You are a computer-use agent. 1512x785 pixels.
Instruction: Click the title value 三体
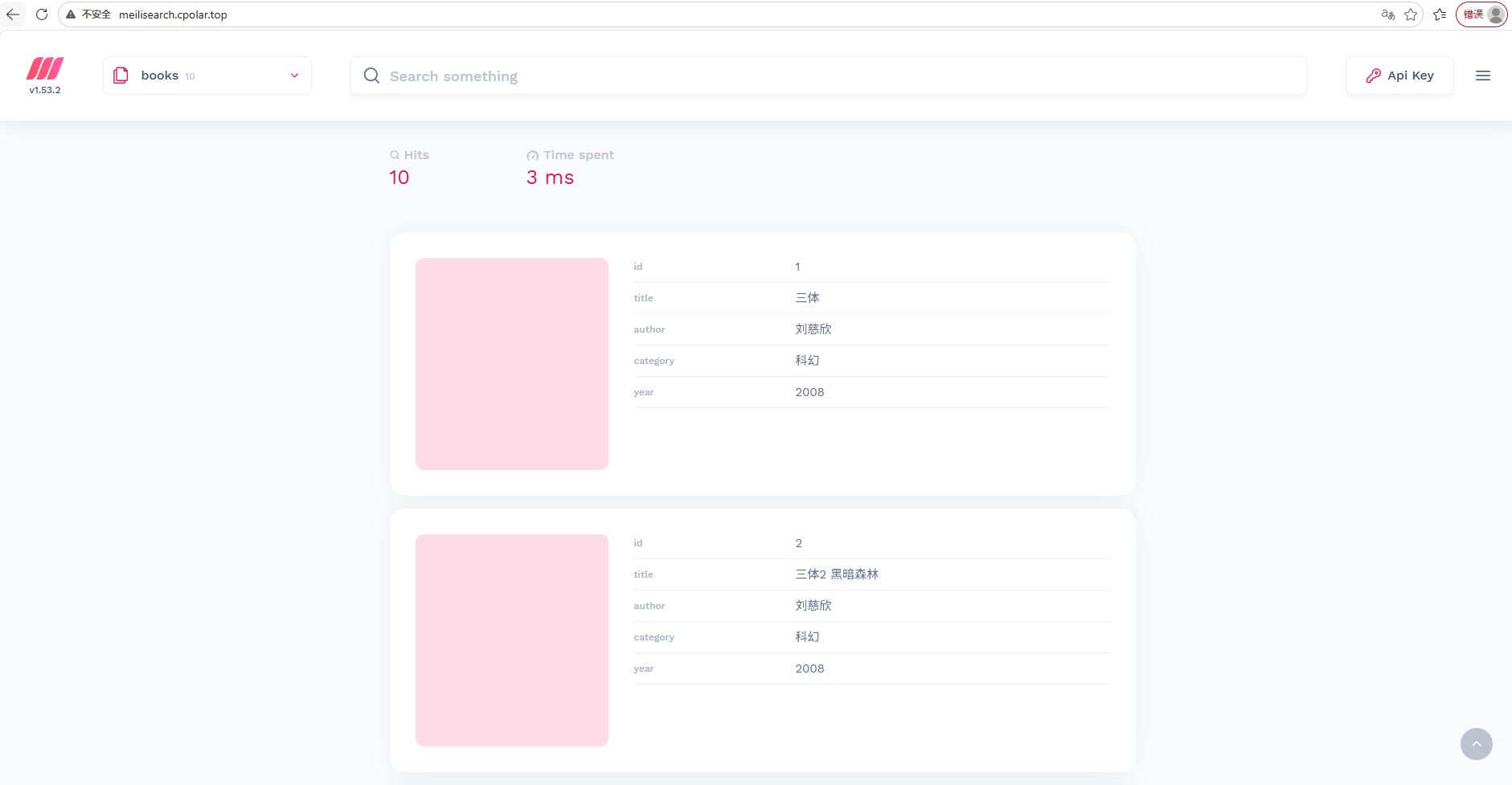click(807, 297)
